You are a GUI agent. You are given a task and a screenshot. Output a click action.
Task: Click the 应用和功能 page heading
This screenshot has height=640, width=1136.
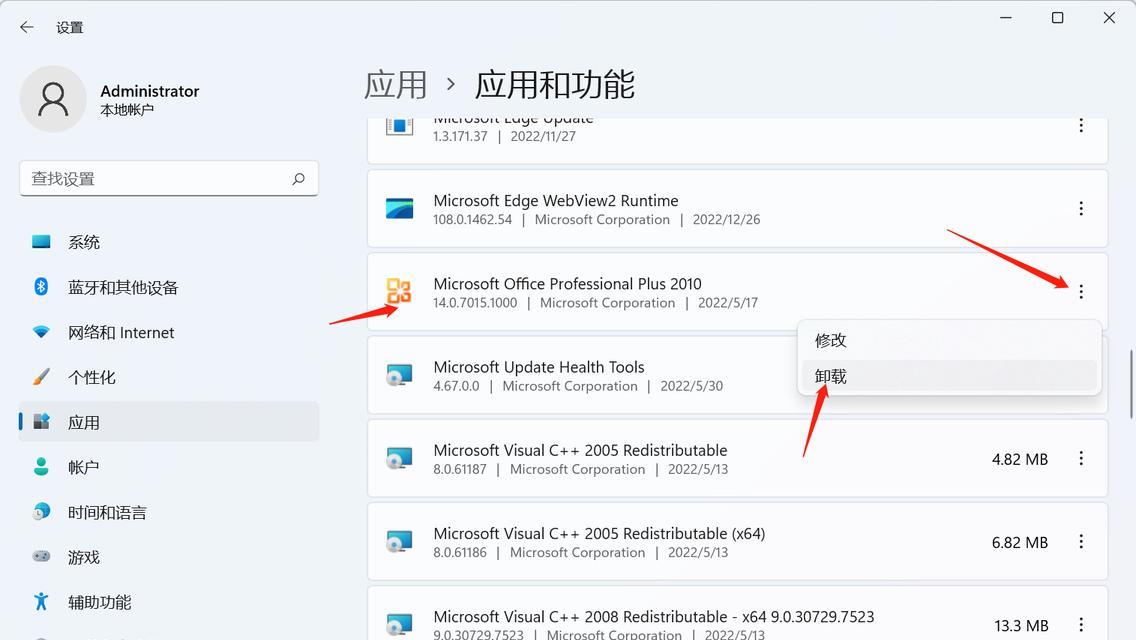point(554,85)
